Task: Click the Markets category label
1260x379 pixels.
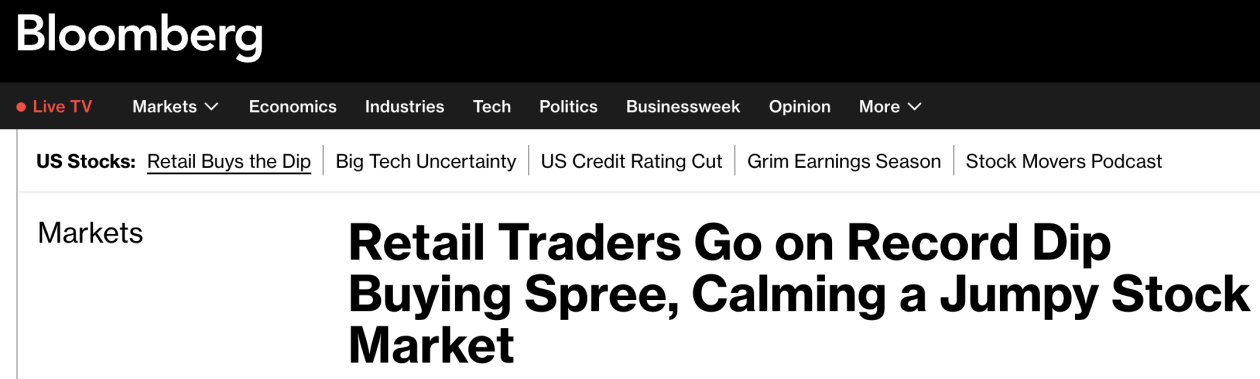Action: (90, 233)
